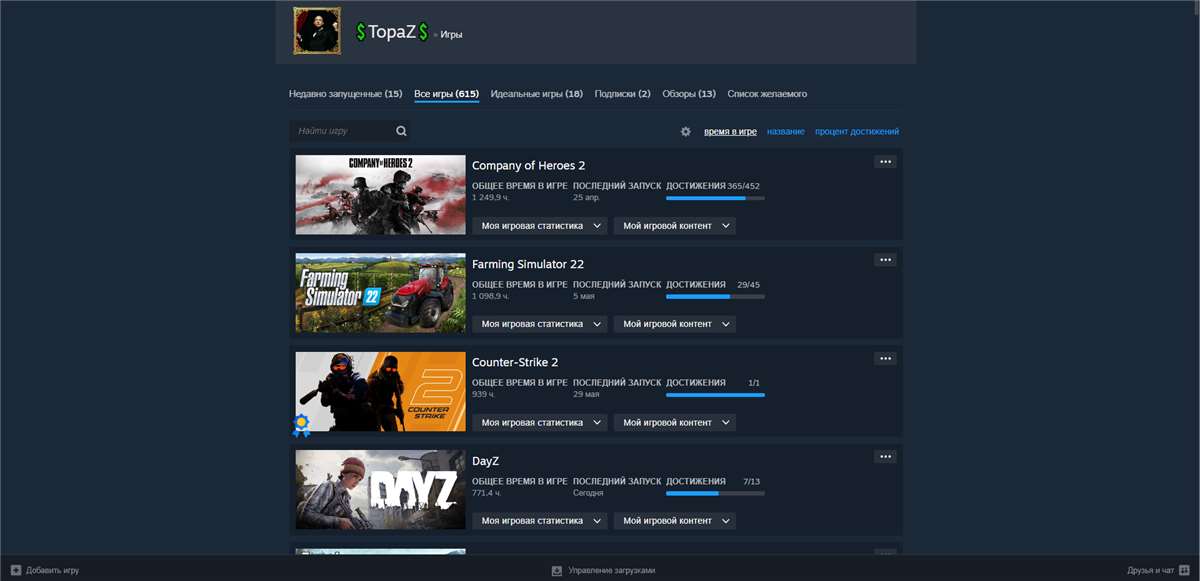Click the blue ribbon badge on Counter-Strike 2
Screen dimensions: 1200x581
[x=301, y=426]
